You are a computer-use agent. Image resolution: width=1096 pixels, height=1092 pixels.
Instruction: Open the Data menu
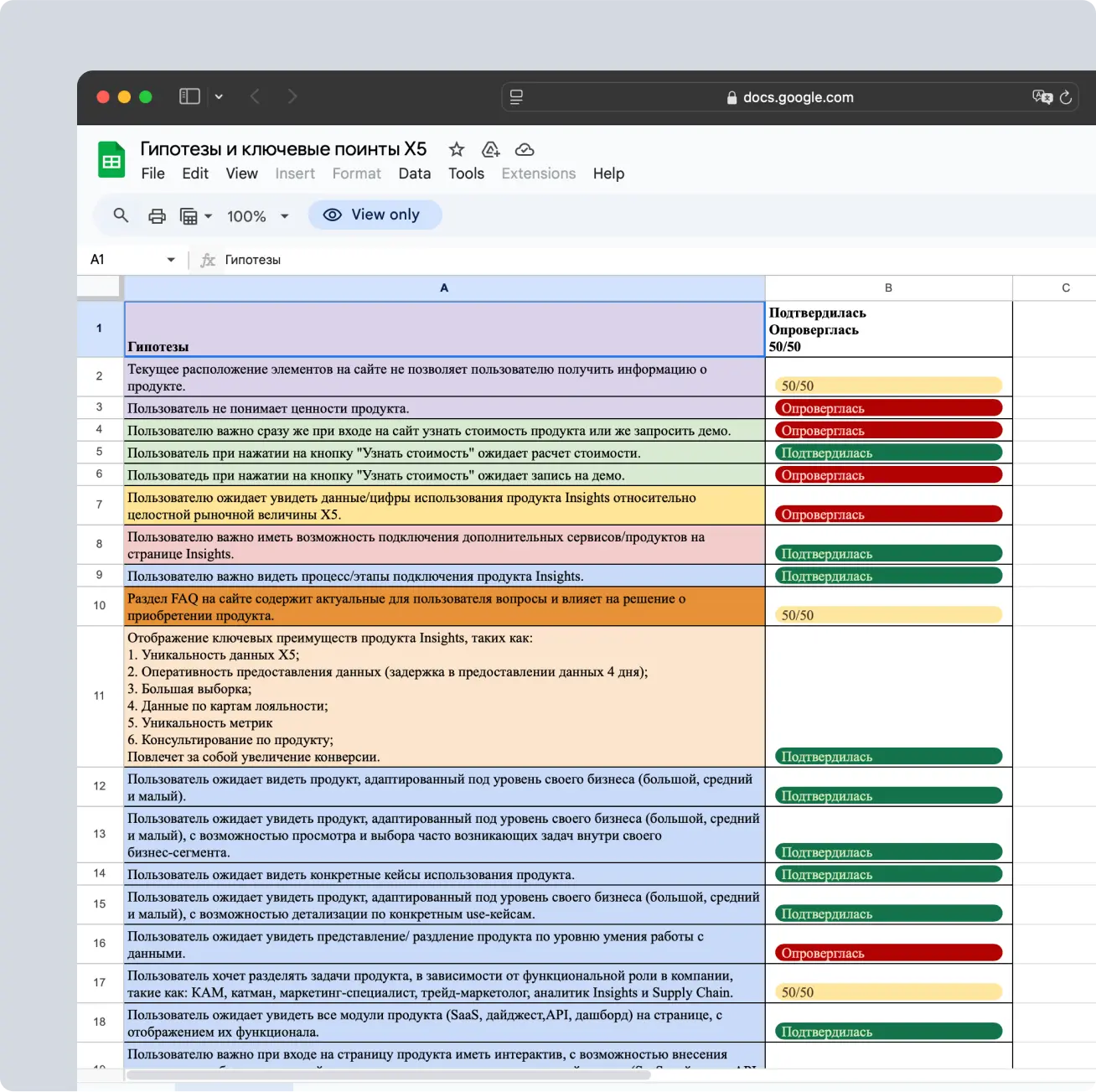pos(414,173)
